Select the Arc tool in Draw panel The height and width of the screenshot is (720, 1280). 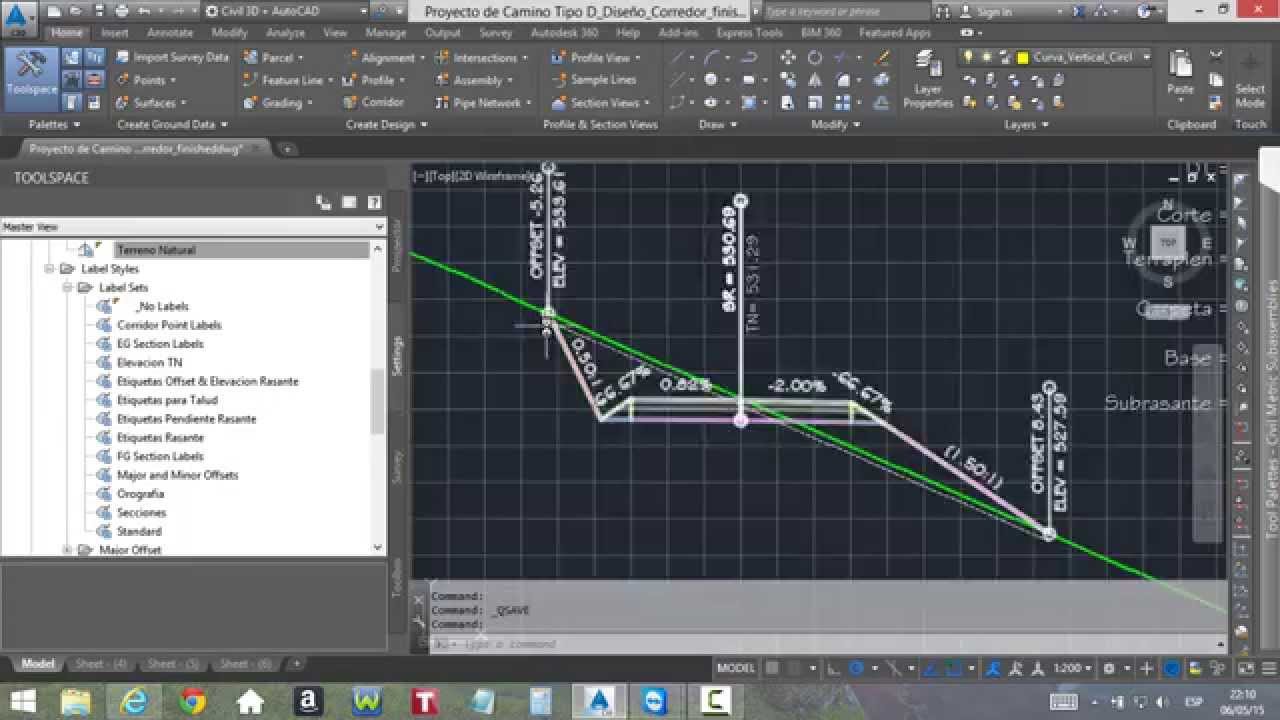coord(714,57)
